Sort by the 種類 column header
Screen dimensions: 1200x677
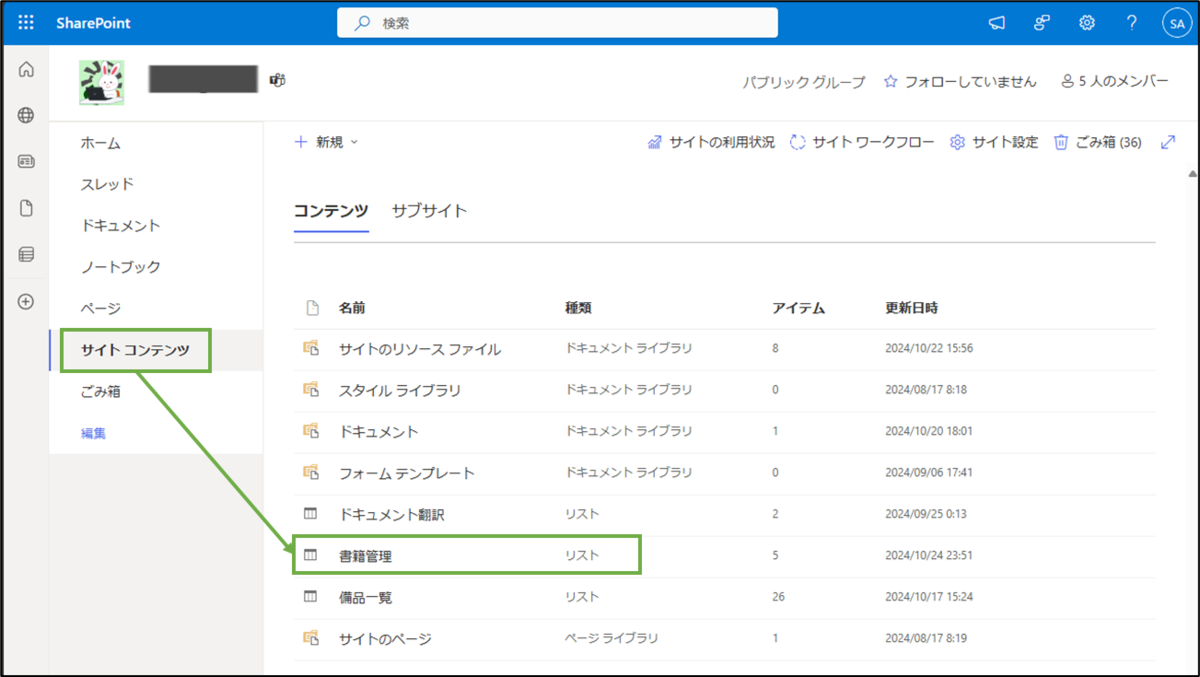(579, 308)
